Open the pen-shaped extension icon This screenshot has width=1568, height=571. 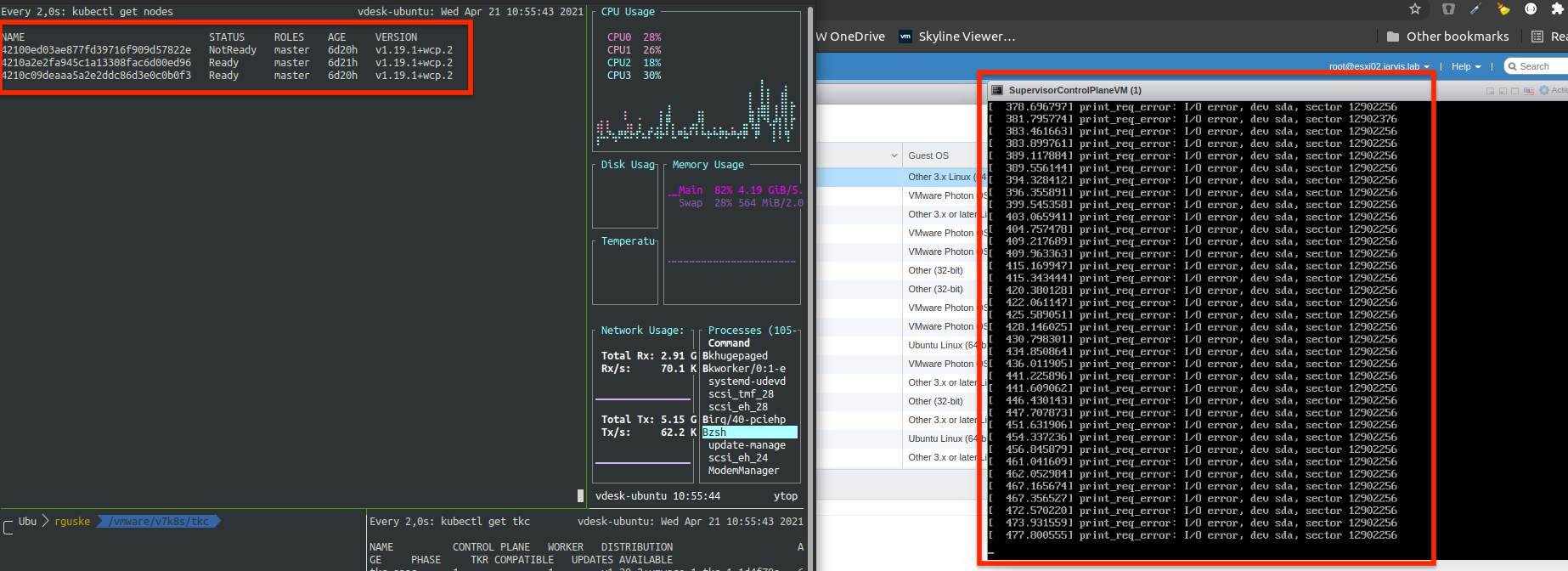[x=1475, y=8]
